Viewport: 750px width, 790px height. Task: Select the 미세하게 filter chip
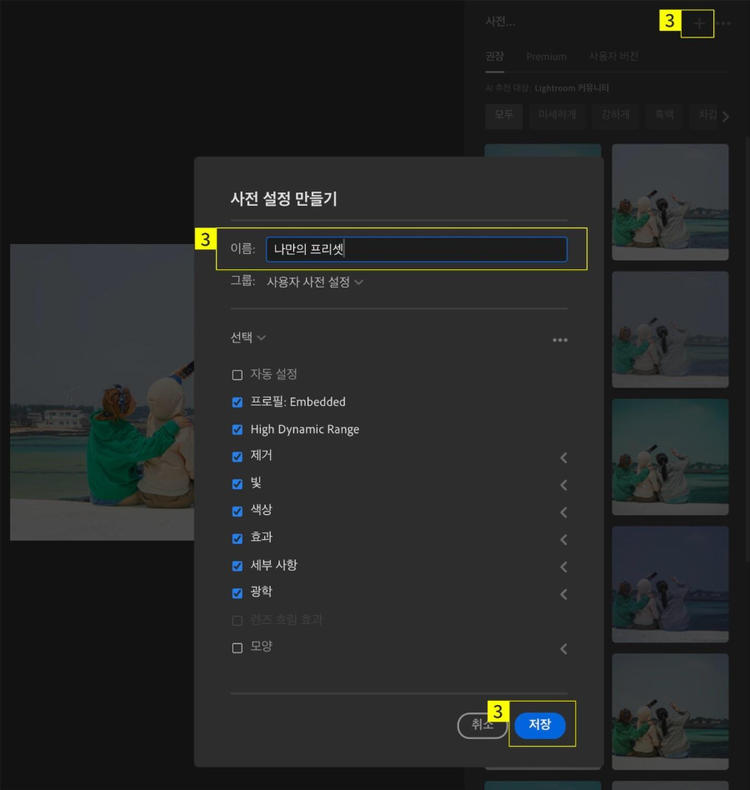pos(557,115)
